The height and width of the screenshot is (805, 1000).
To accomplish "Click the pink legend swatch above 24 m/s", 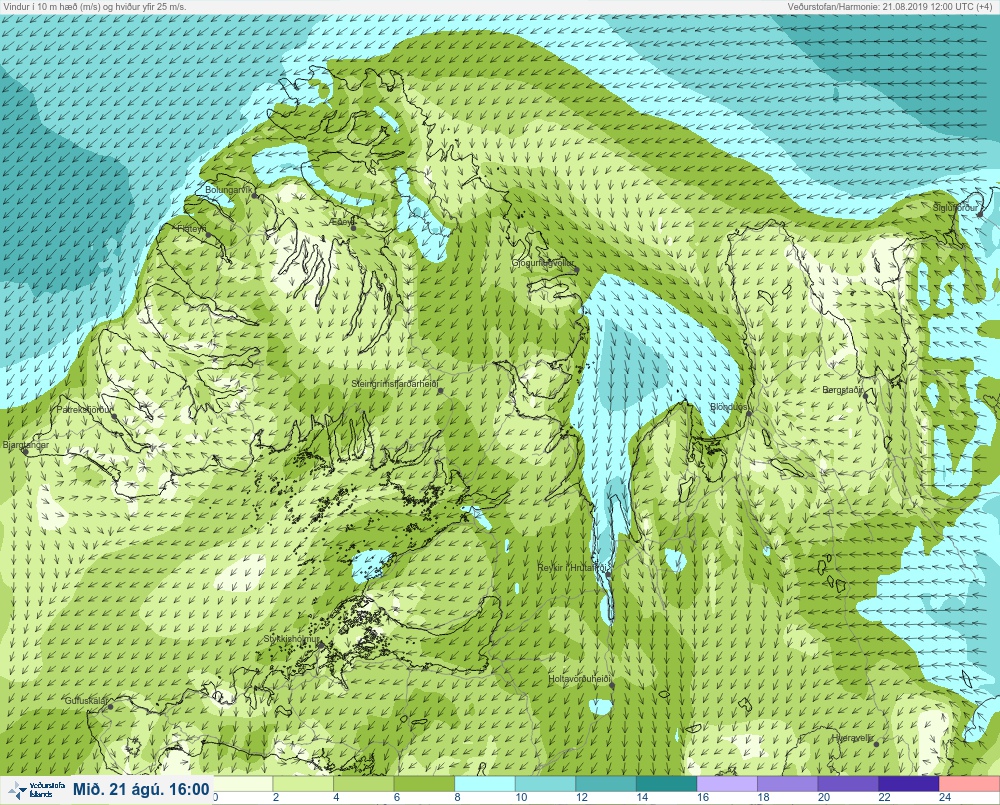I will (x=969, y=783).
